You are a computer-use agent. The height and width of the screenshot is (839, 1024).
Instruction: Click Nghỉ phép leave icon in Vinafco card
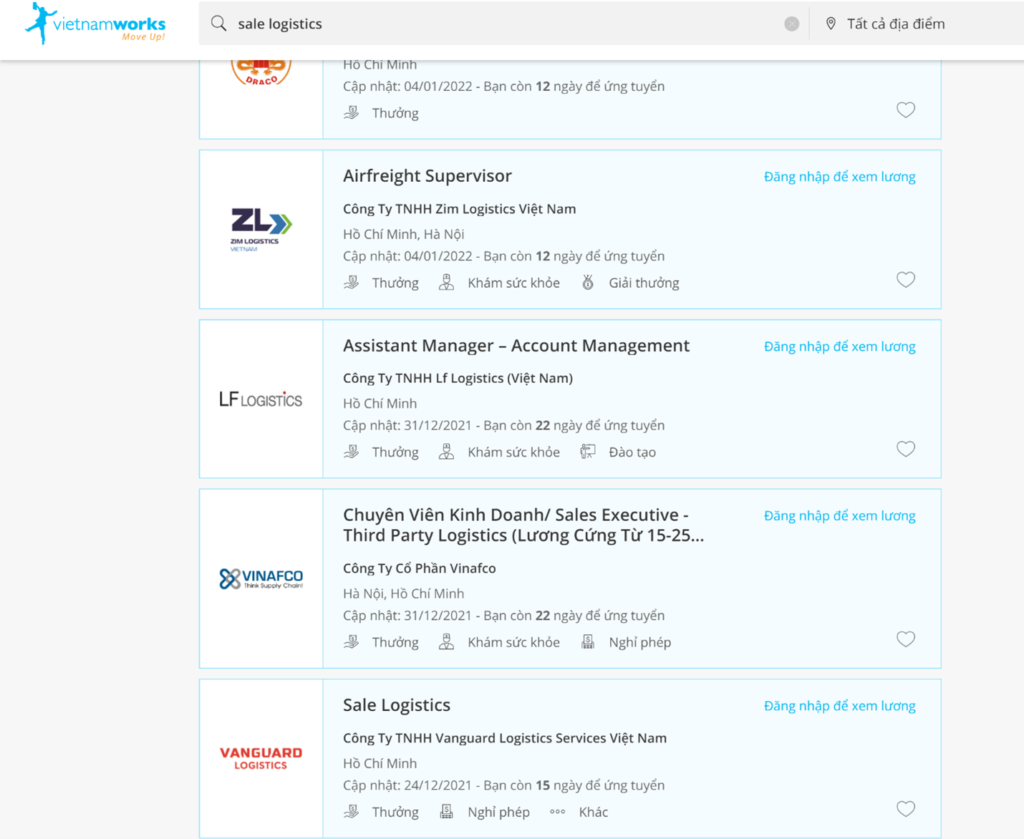588,641
